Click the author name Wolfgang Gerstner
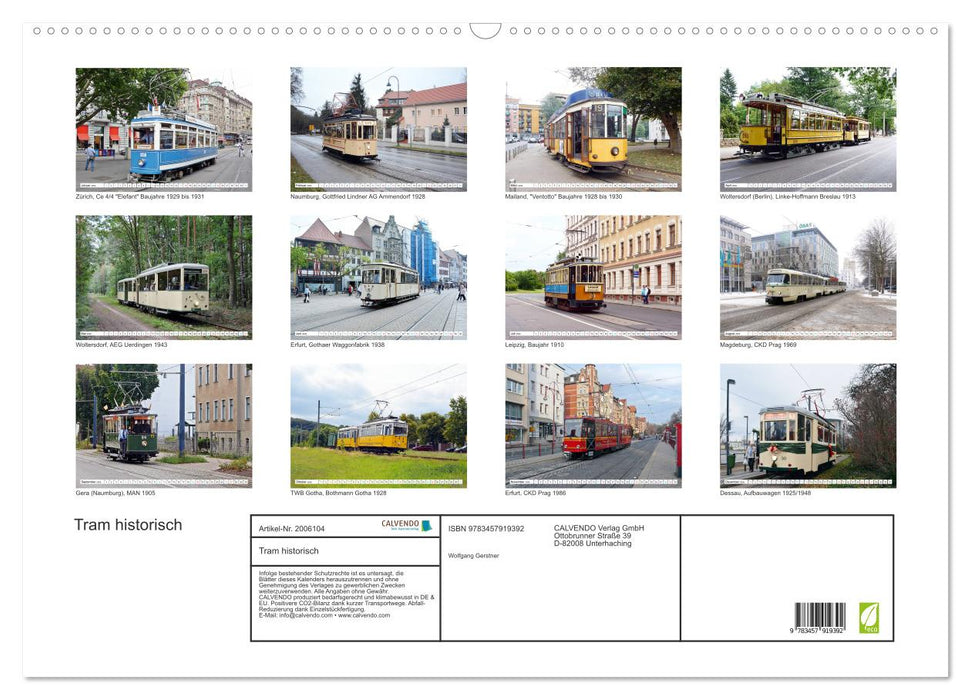This screenshot has width=971, height=700. point(473,556)
